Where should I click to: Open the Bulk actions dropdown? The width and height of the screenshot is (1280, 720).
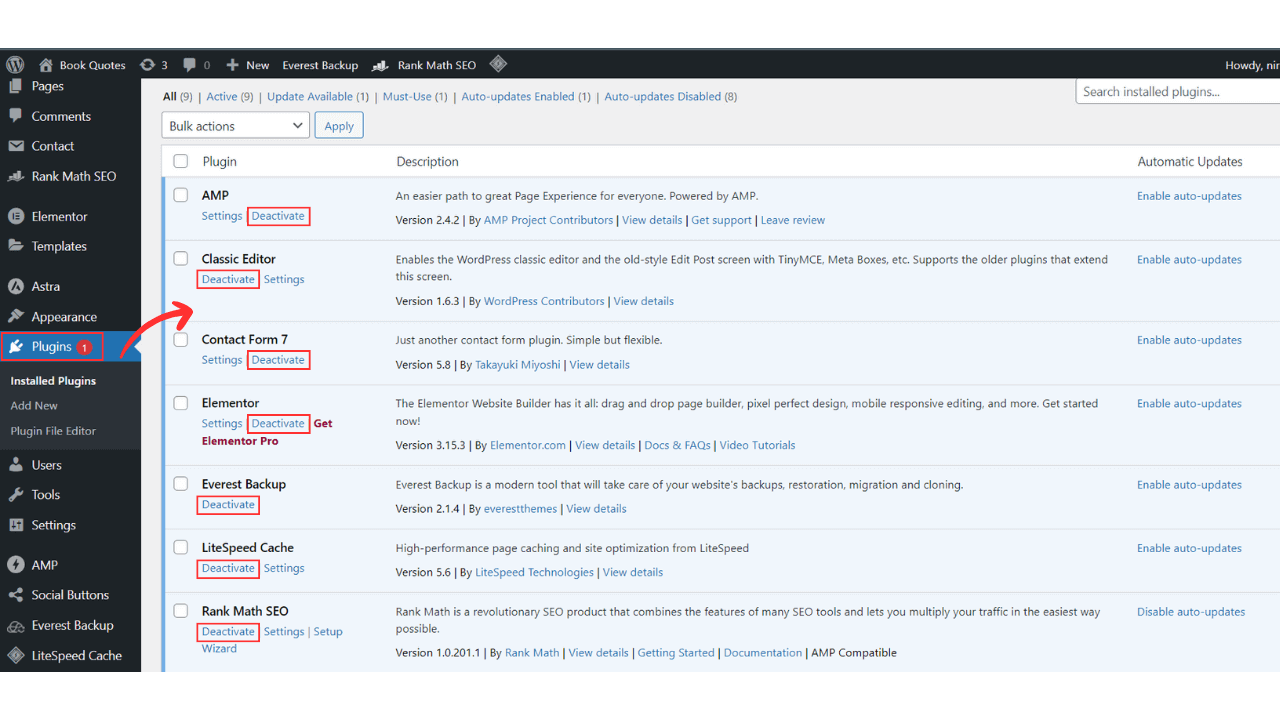point(234,125)
